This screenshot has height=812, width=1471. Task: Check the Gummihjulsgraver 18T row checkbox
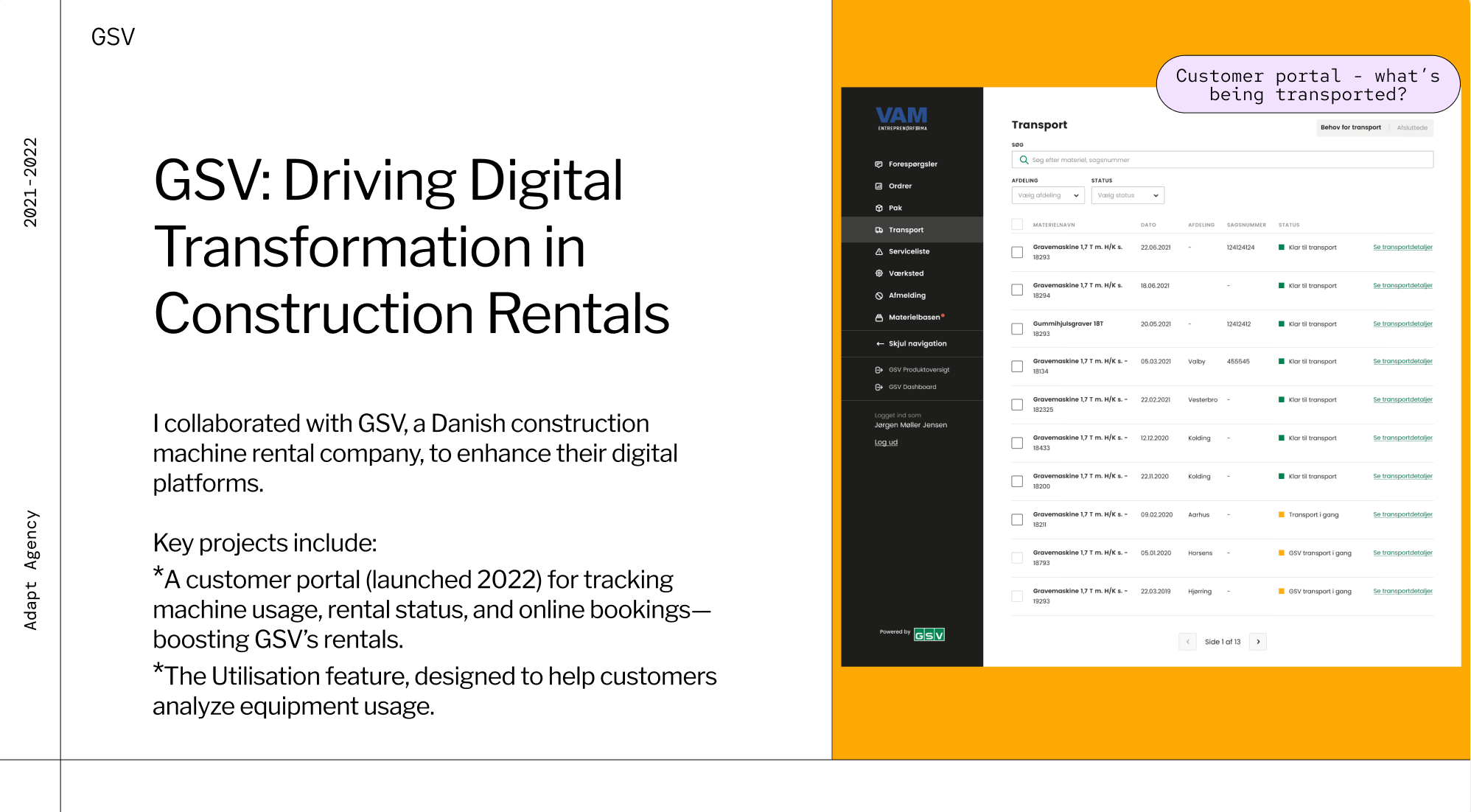pyautogui.click(x=1017, y=329)
